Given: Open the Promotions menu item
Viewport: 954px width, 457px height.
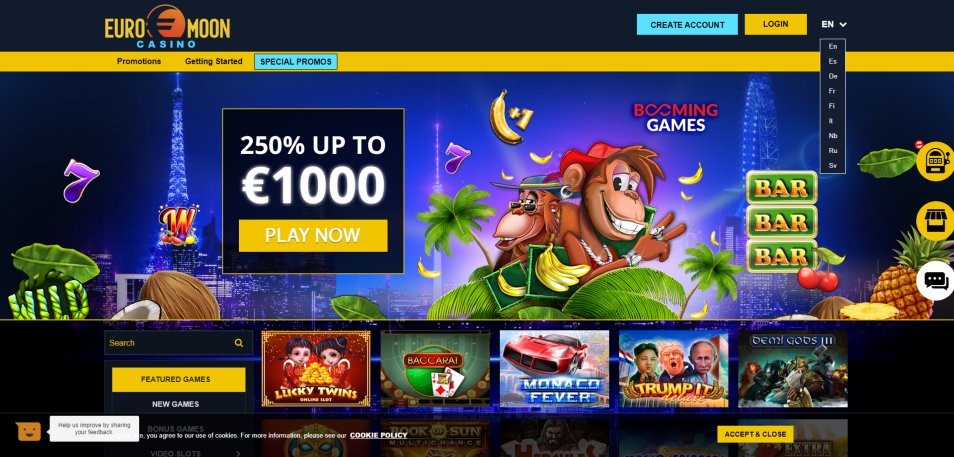Looking at the screenshot, I should [139, 61].
